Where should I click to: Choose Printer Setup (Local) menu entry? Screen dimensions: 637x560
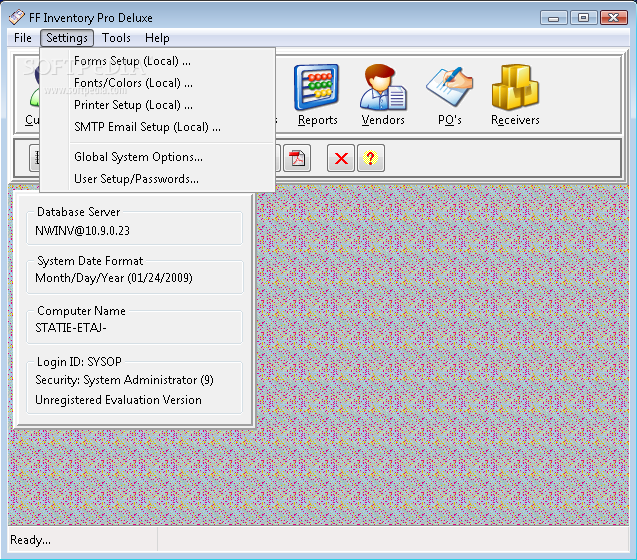point(158,105)
